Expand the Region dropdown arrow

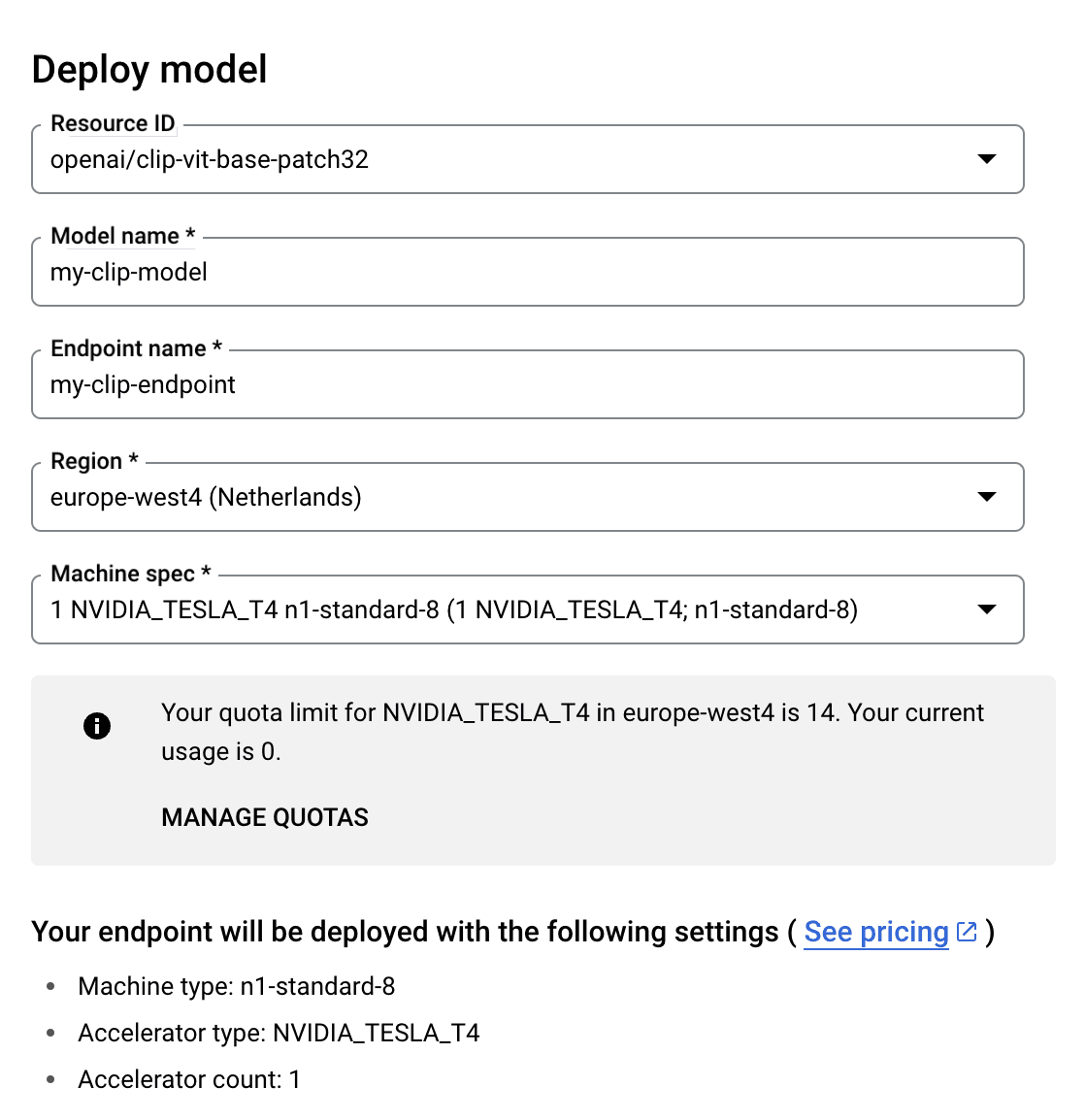tap(986, 496)
